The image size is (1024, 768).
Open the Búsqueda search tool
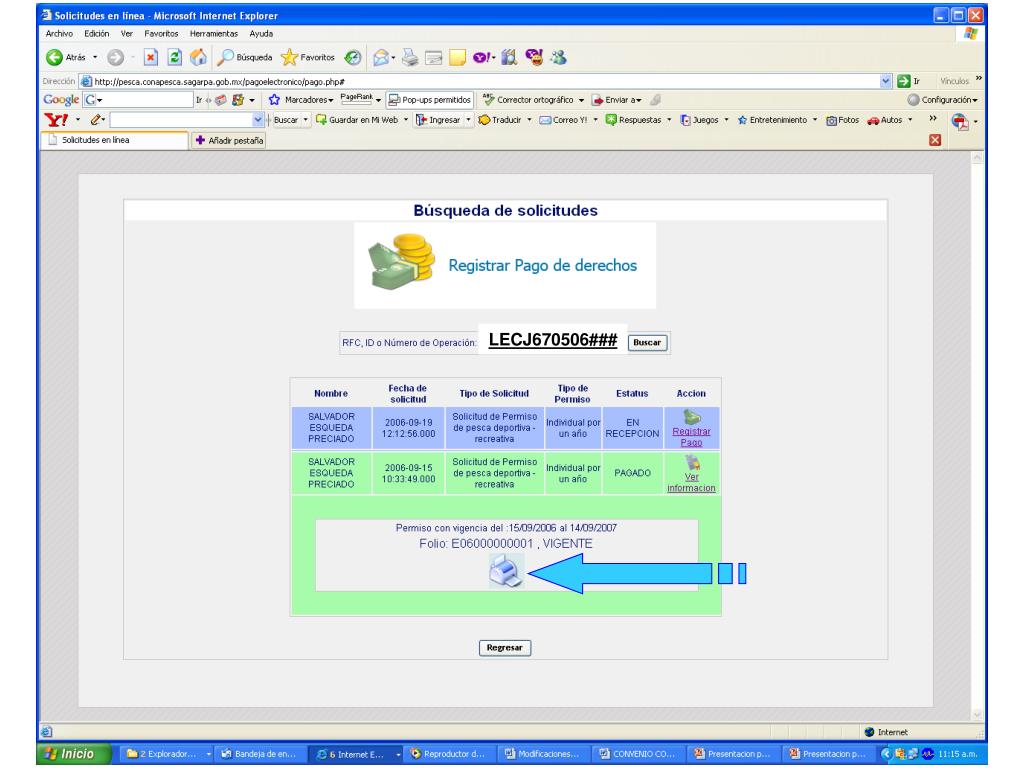click(245, 57)
